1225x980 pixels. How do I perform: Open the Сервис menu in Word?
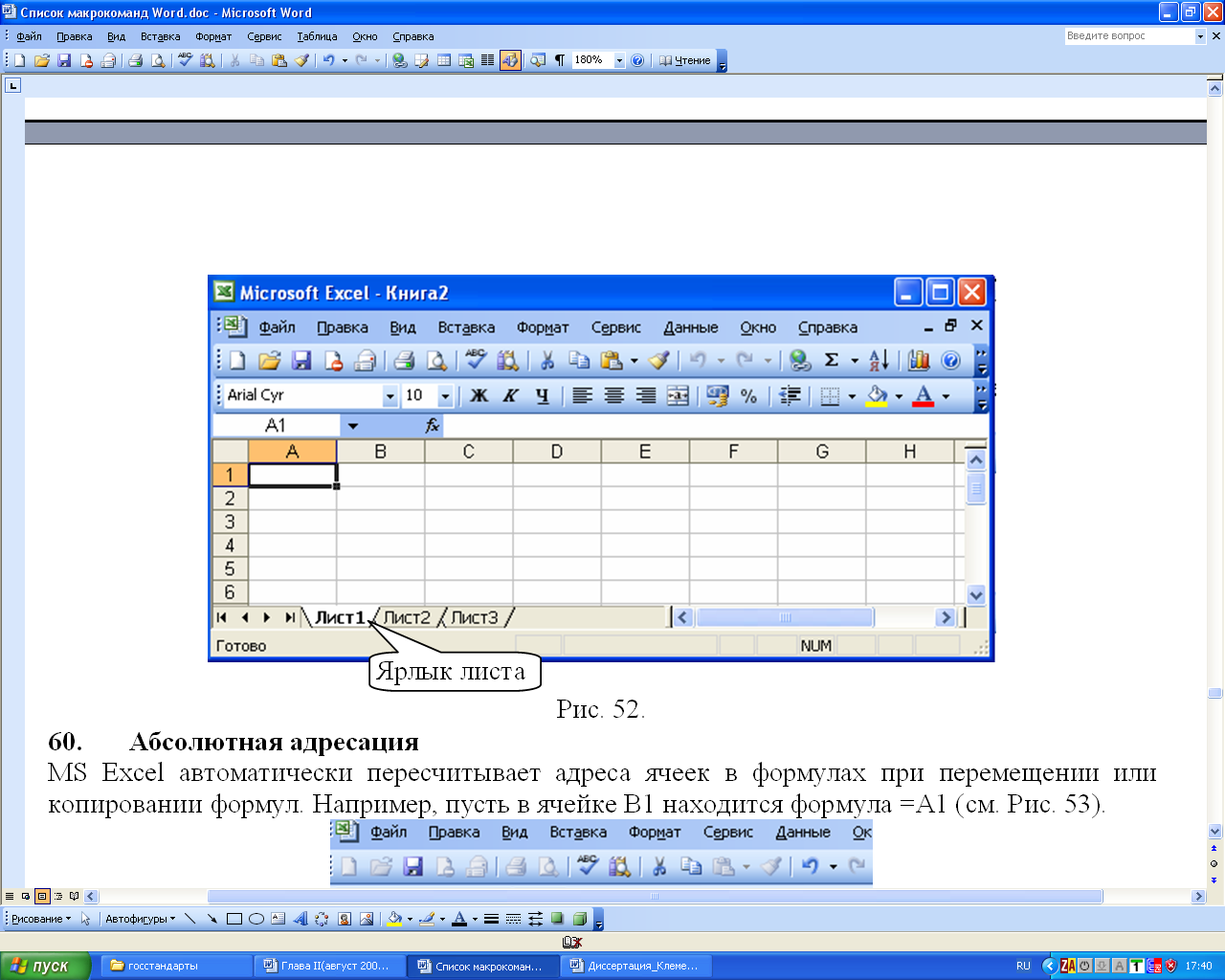[264, 36]
